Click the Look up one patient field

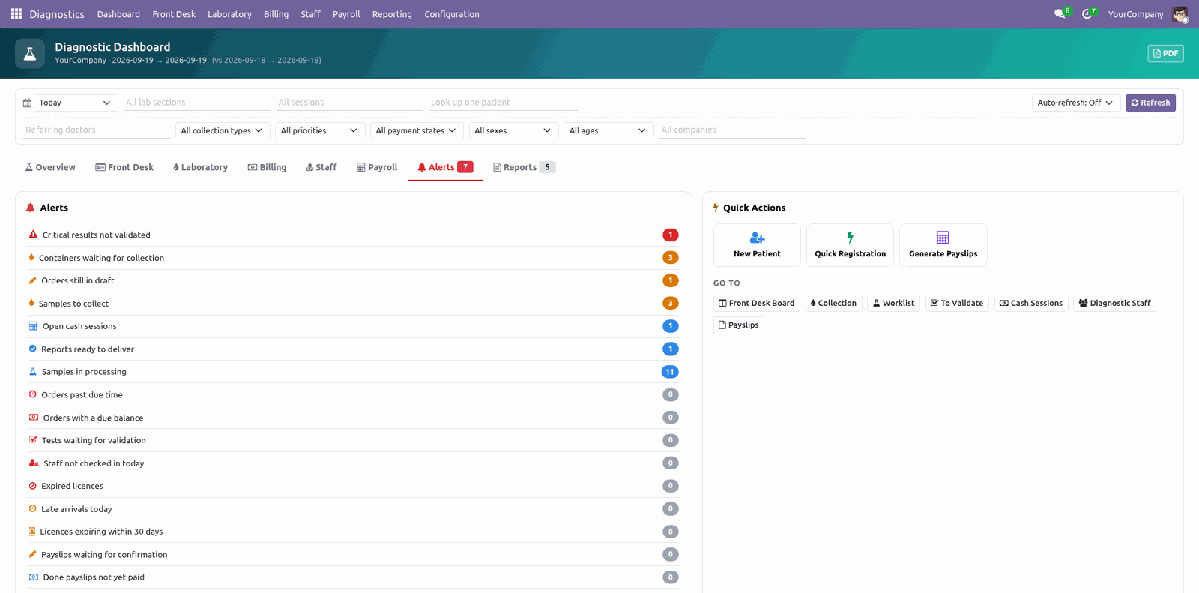tap(502, 103)
